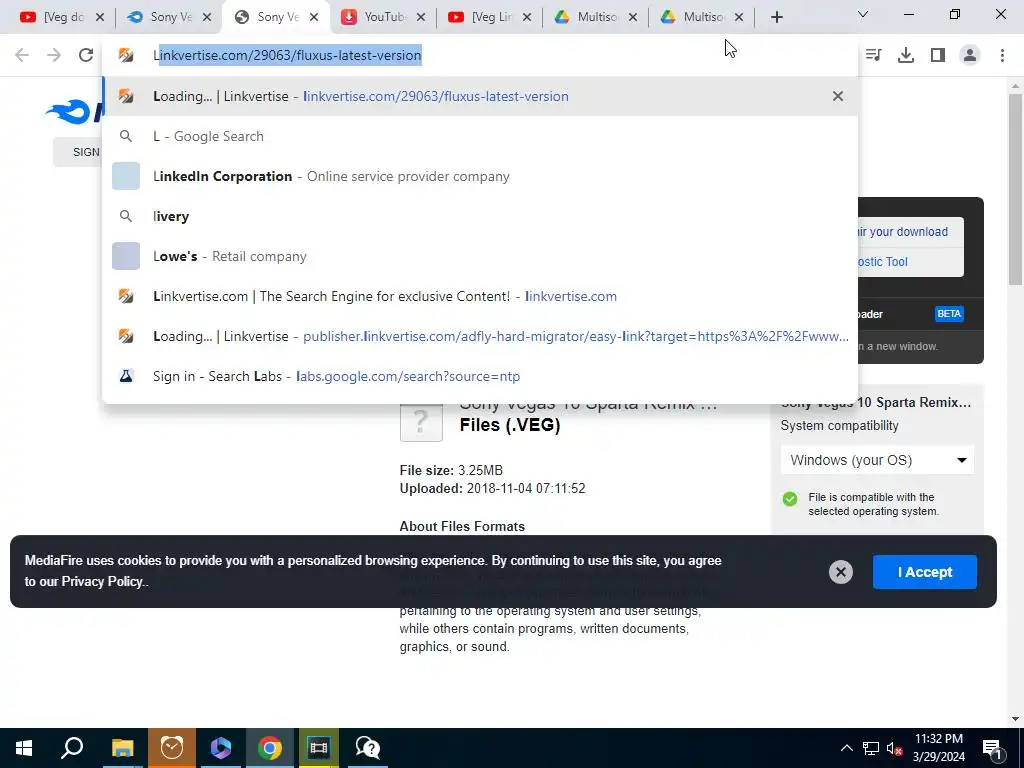Screen dimensions: 1024x768
Task: Open the tab search chevron
Action: tap(863, 14)
